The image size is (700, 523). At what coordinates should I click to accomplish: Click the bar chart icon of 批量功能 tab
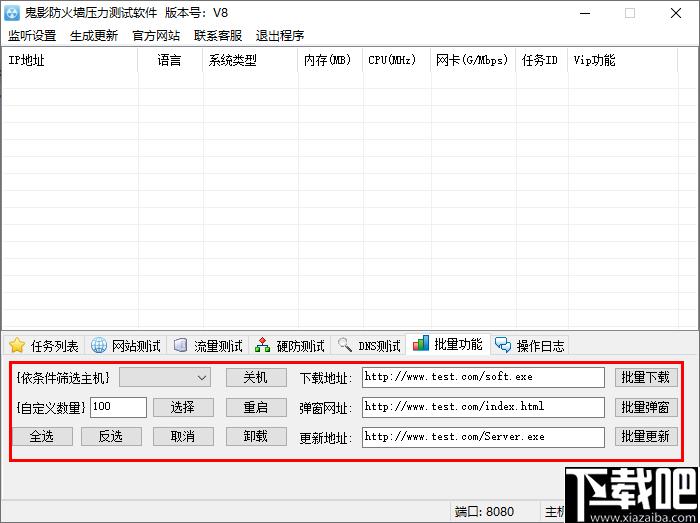421,343
